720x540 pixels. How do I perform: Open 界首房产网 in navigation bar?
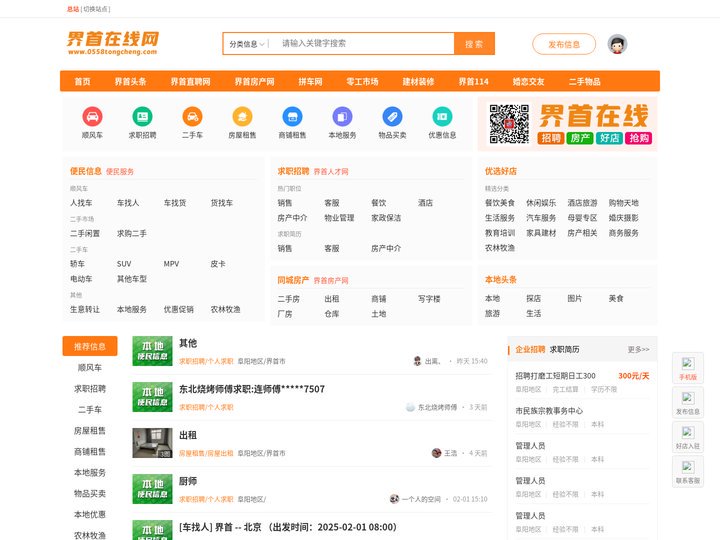(254, 82)
